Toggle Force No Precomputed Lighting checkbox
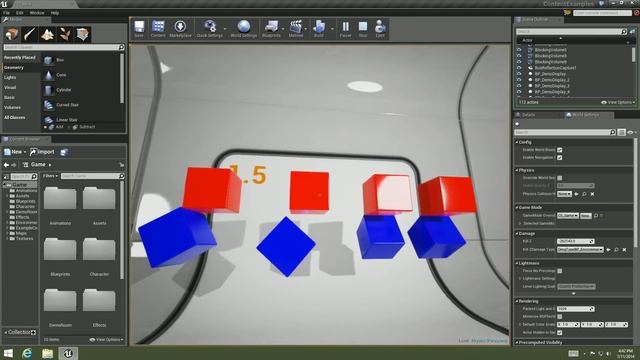640x360 pixels. [x=560, y=271]
